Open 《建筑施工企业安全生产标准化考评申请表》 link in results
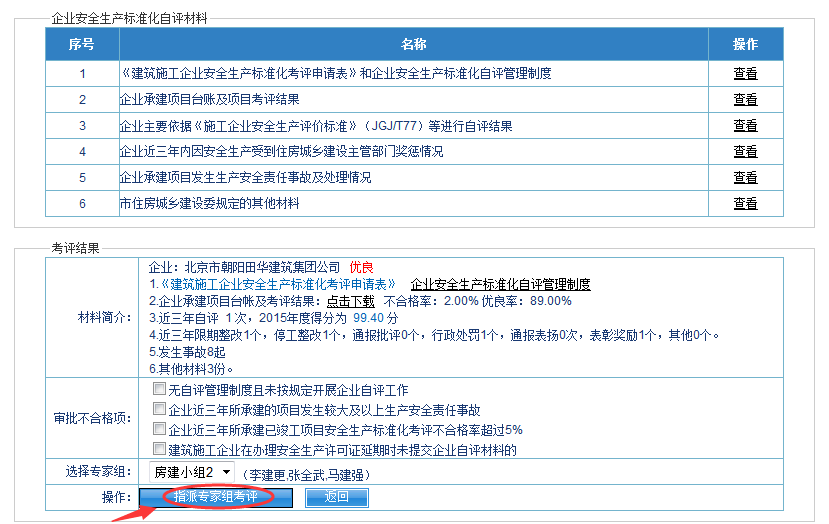 [276, 284]
